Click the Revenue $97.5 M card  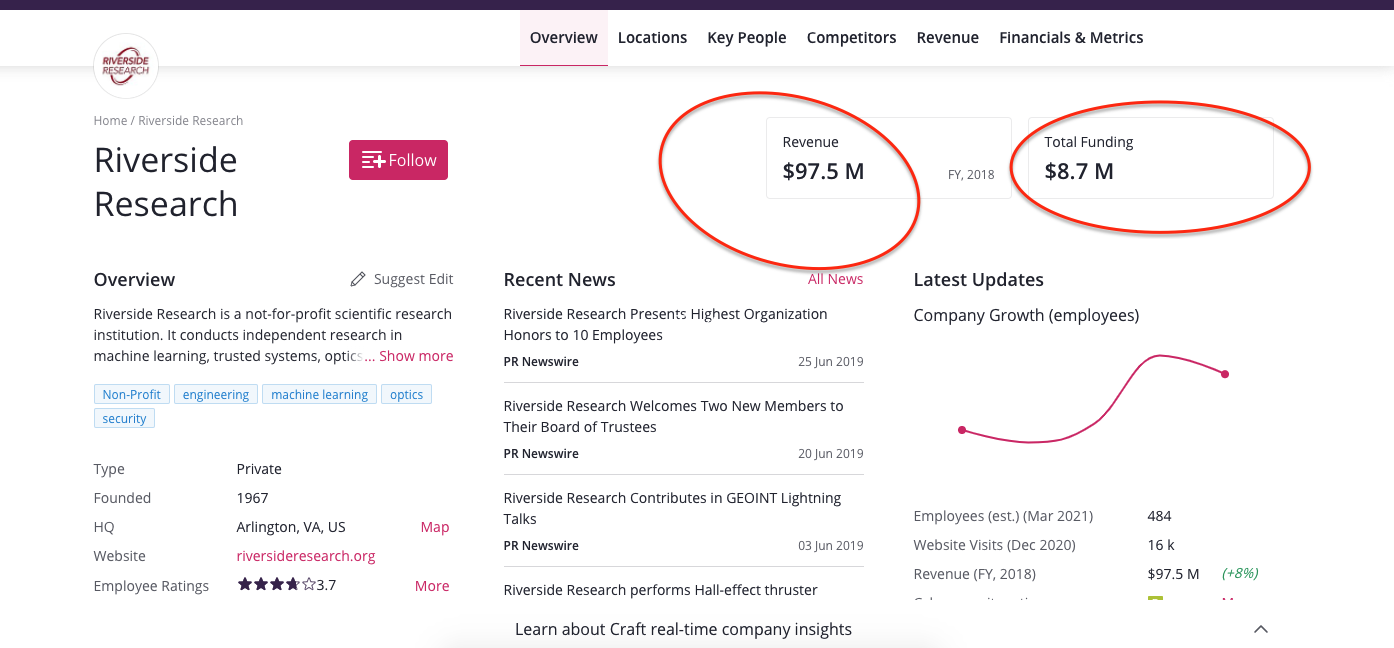pyautogui.click(x=889, y=158)
